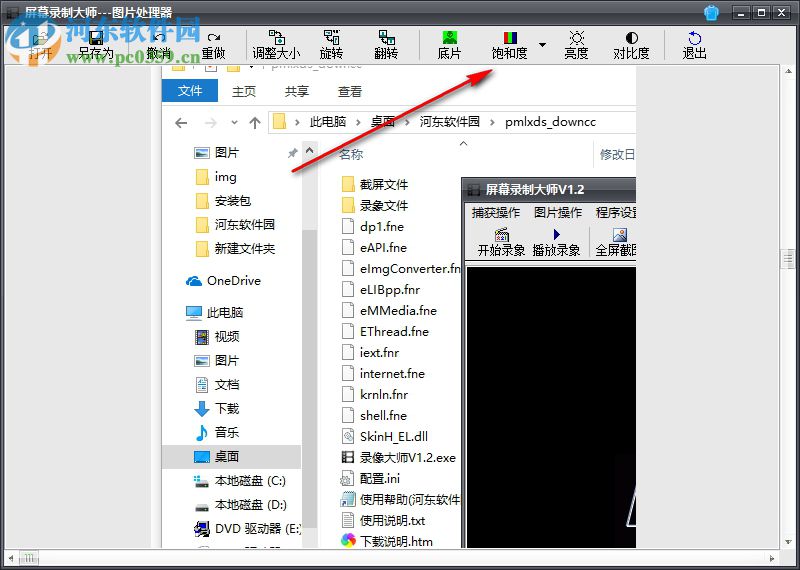Click the 对比度 contrast icon
The height and width of the screenshot is (570, 800).
pos(632,38)
